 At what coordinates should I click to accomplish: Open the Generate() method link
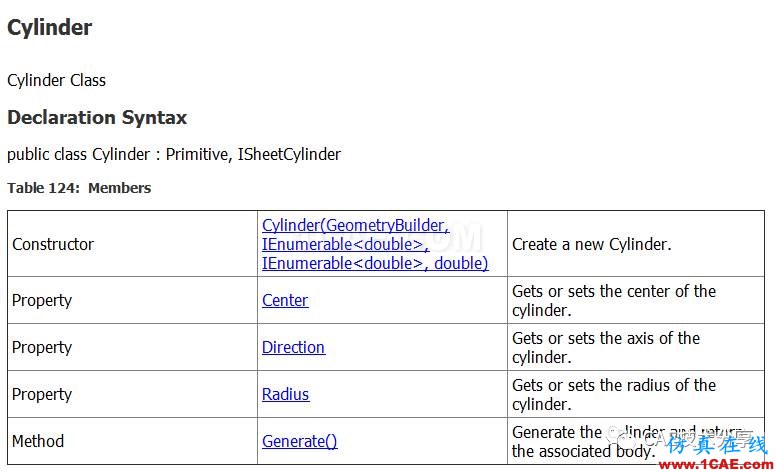tap(300, 441)
